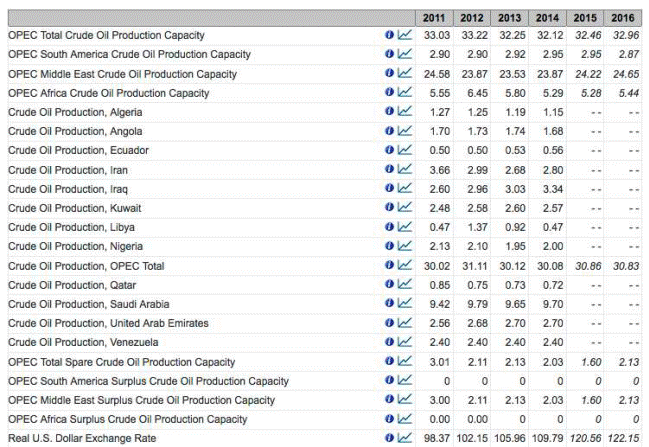Image resolution: width=649 pixels, height=447 pixels.
Task: Click info icon for Crude Oil Production, Nigeria
Action: [389, 245]
